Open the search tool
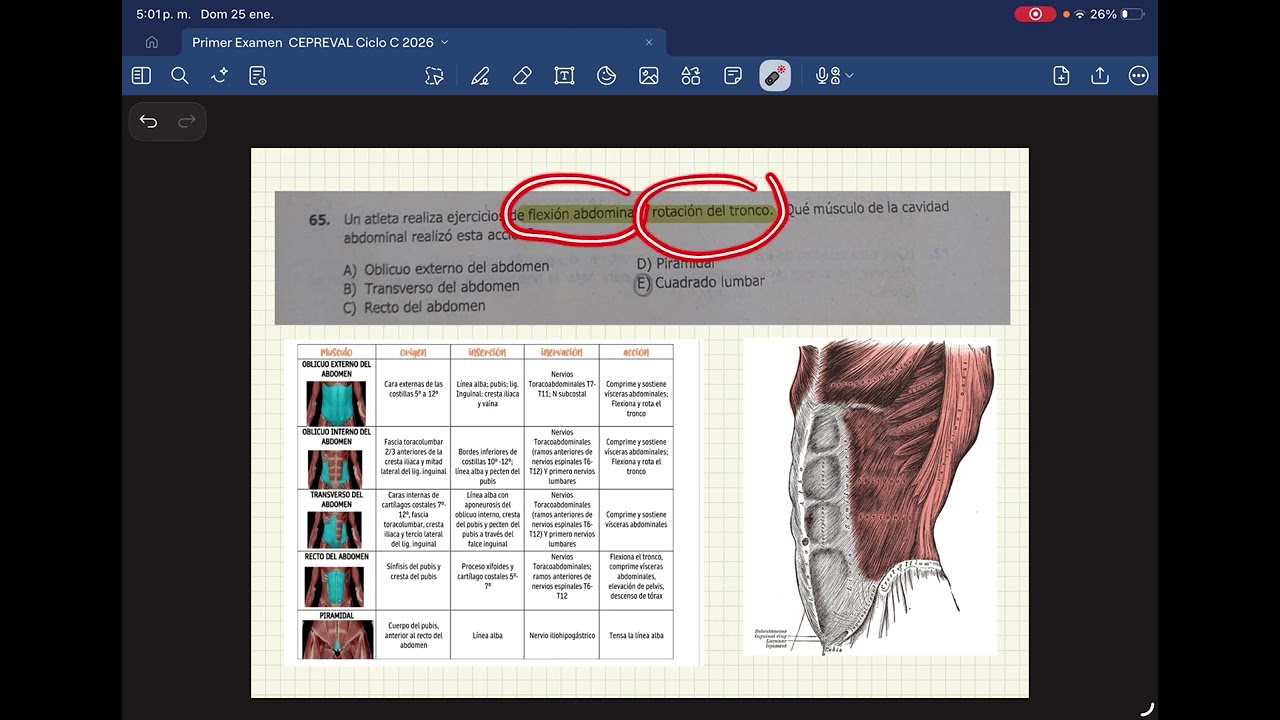Viewport: 1280px width, 720px height. pos(180,76)
